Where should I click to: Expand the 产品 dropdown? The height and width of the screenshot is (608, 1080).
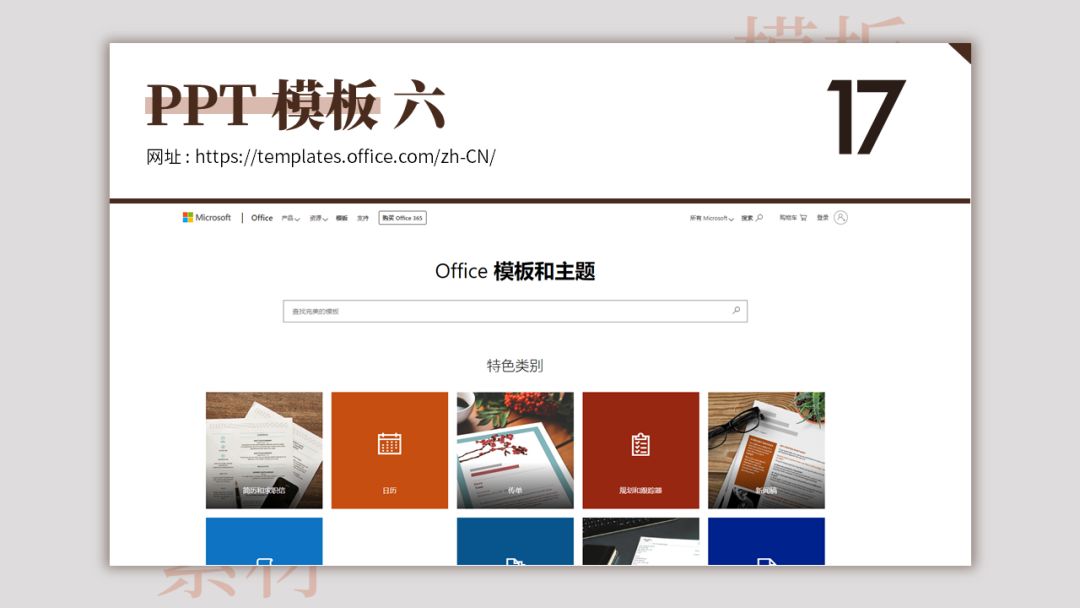(290, 217)
